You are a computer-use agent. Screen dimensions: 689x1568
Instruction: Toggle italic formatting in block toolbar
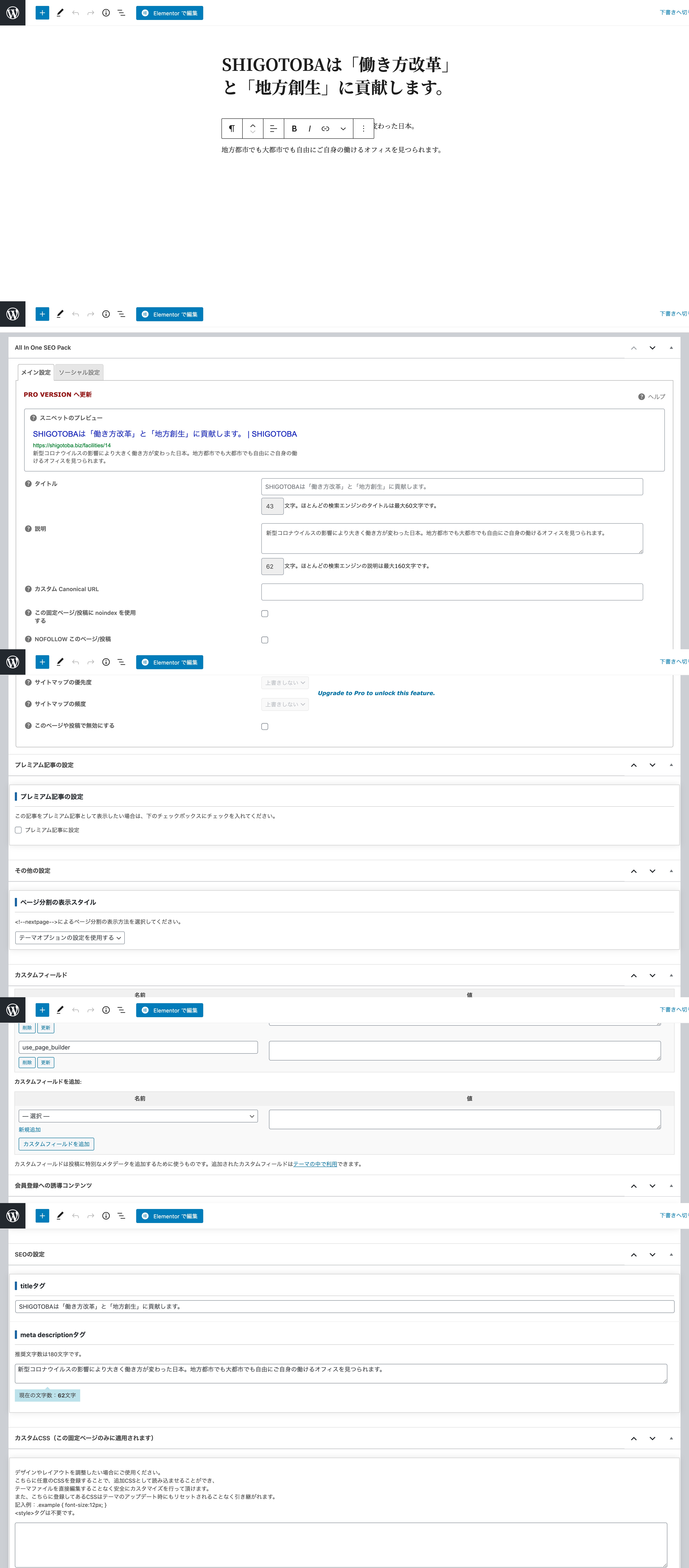point(309,128)
